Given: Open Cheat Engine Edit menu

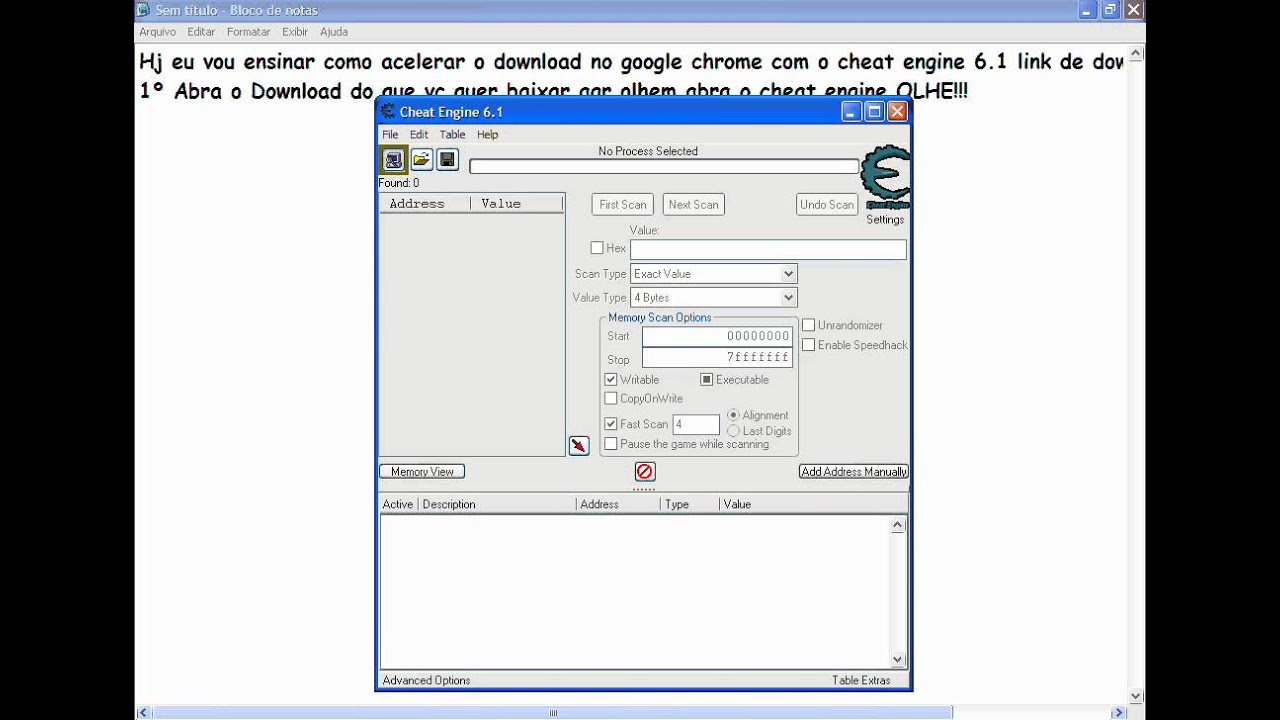Looking at the screenshot, I should click(x=419, y=135).
